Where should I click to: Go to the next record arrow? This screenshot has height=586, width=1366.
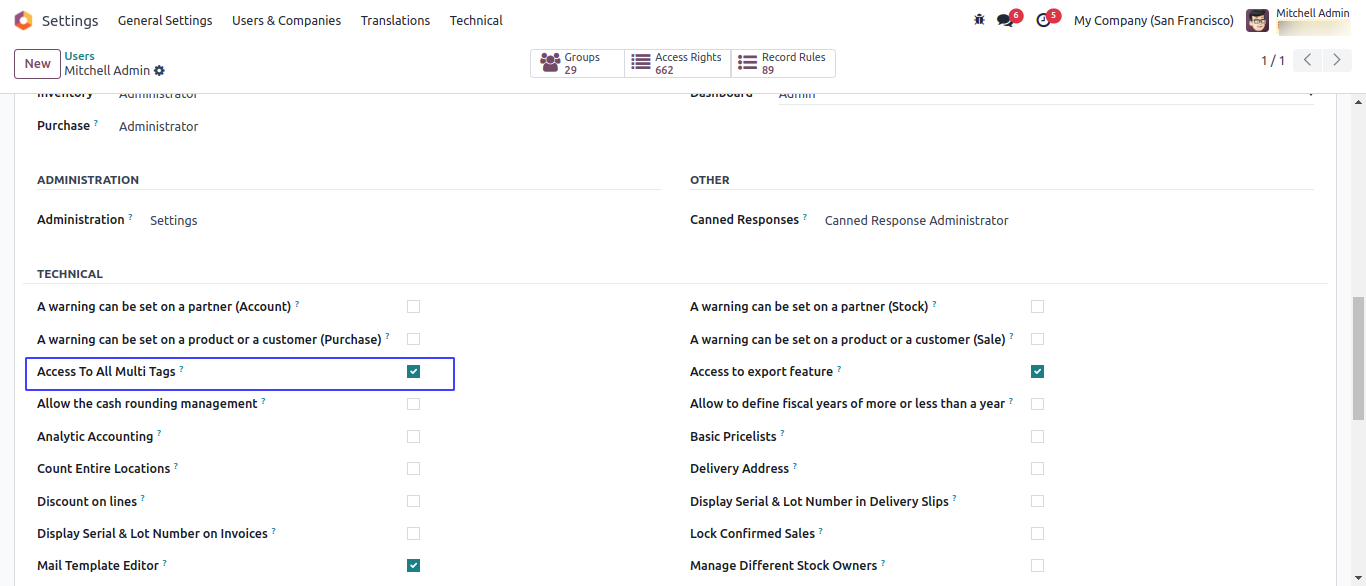point(1337,60)
